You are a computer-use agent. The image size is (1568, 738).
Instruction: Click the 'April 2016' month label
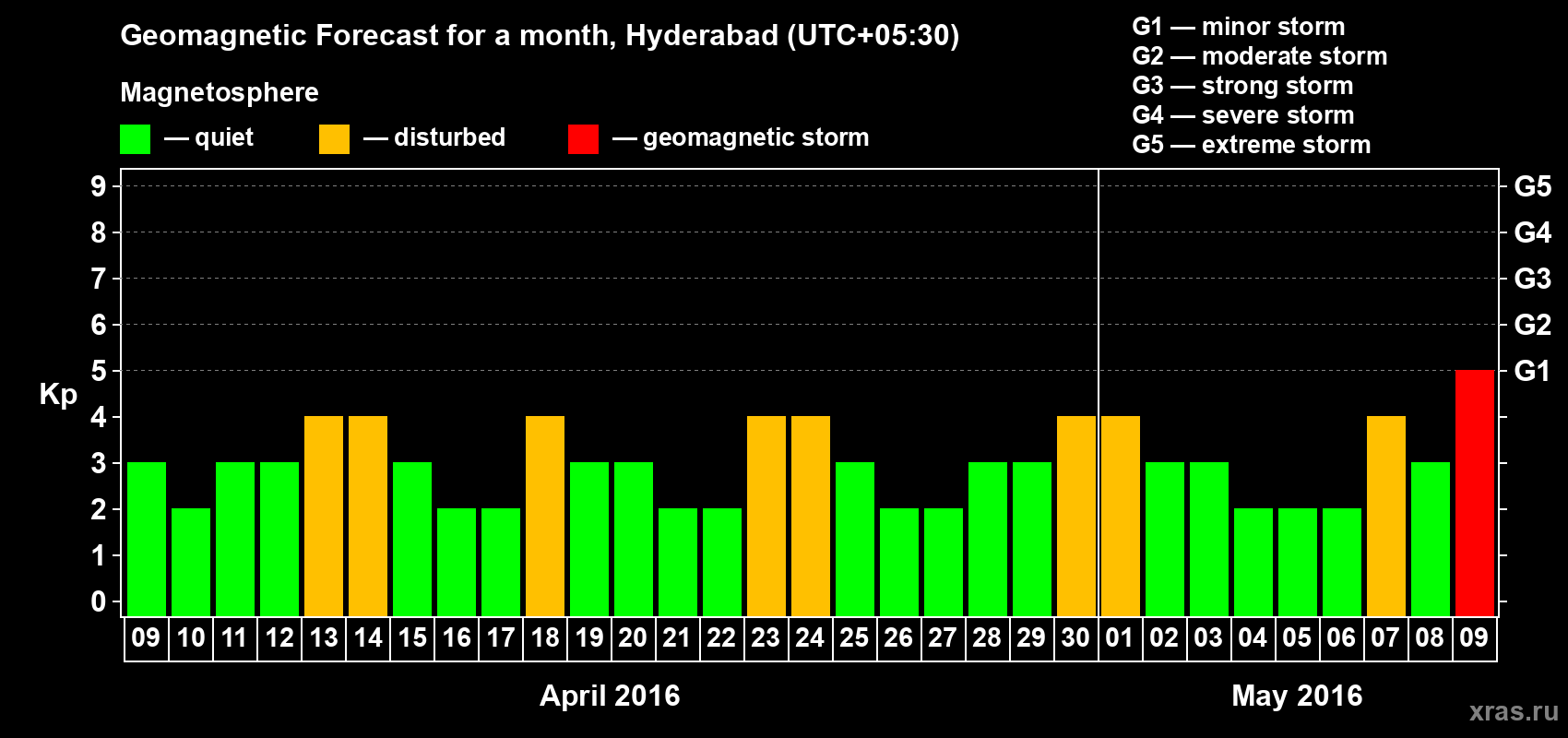[x=610, y=696]
